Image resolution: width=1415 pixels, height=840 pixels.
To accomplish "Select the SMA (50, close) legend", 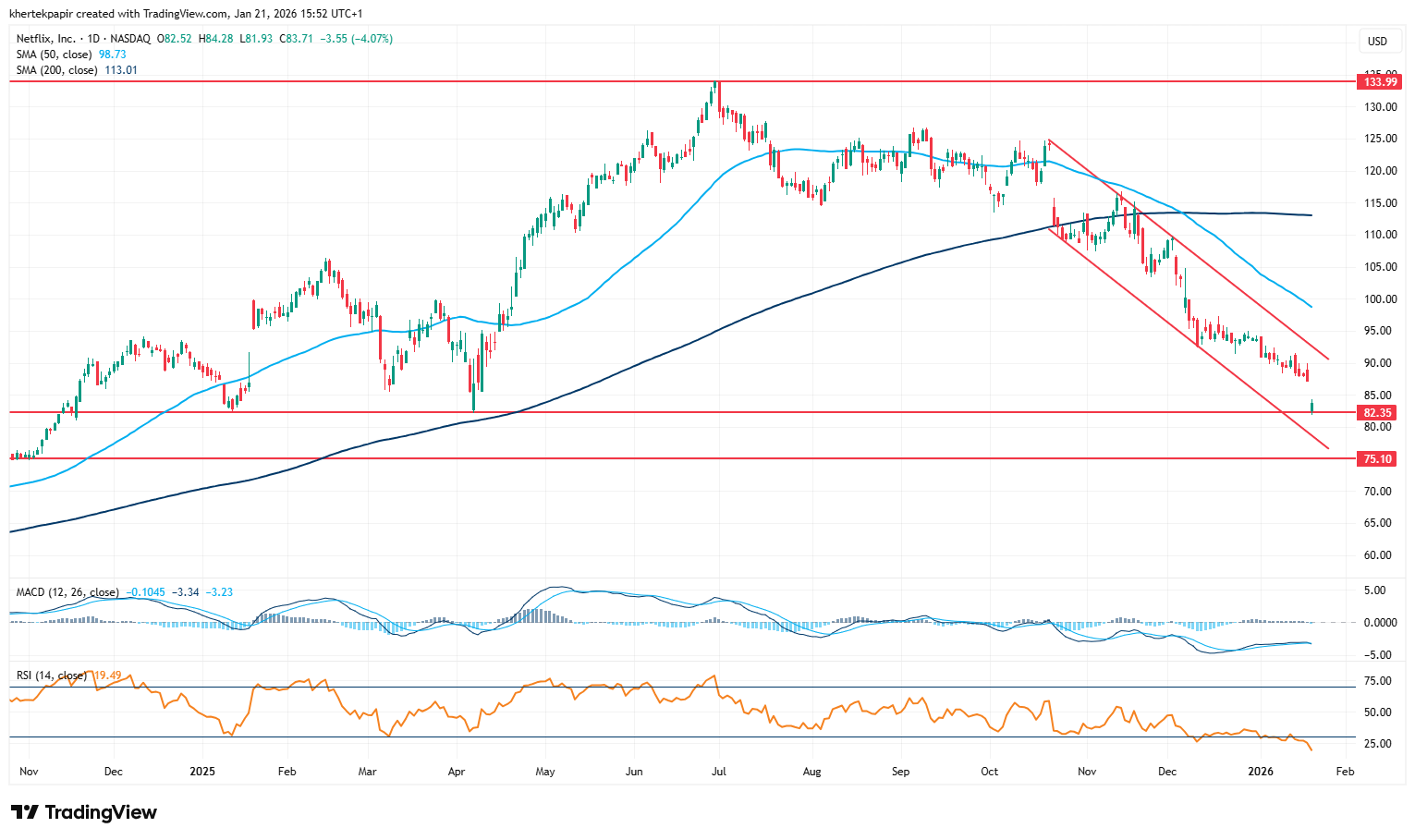I will click(x=54, y=55).
